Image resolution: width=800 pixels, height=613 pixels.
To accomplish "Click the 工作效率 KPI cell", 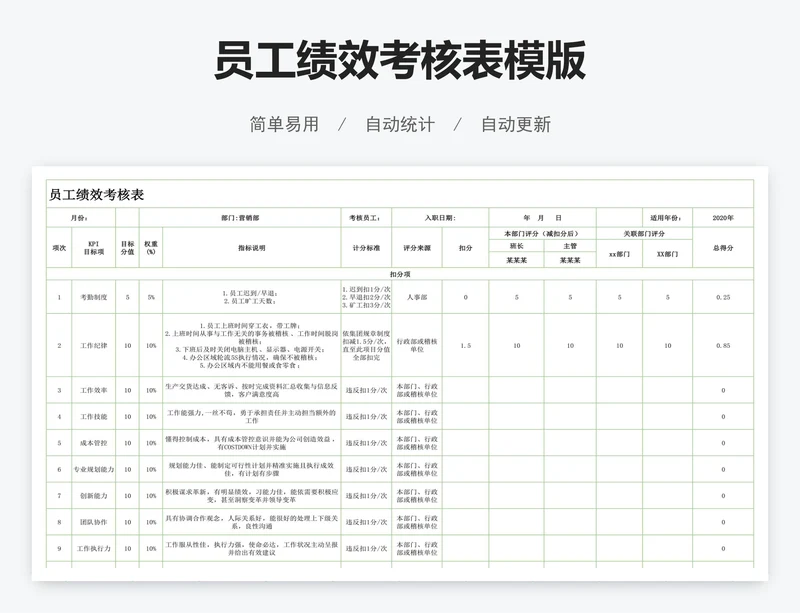I will pos(93,390).
